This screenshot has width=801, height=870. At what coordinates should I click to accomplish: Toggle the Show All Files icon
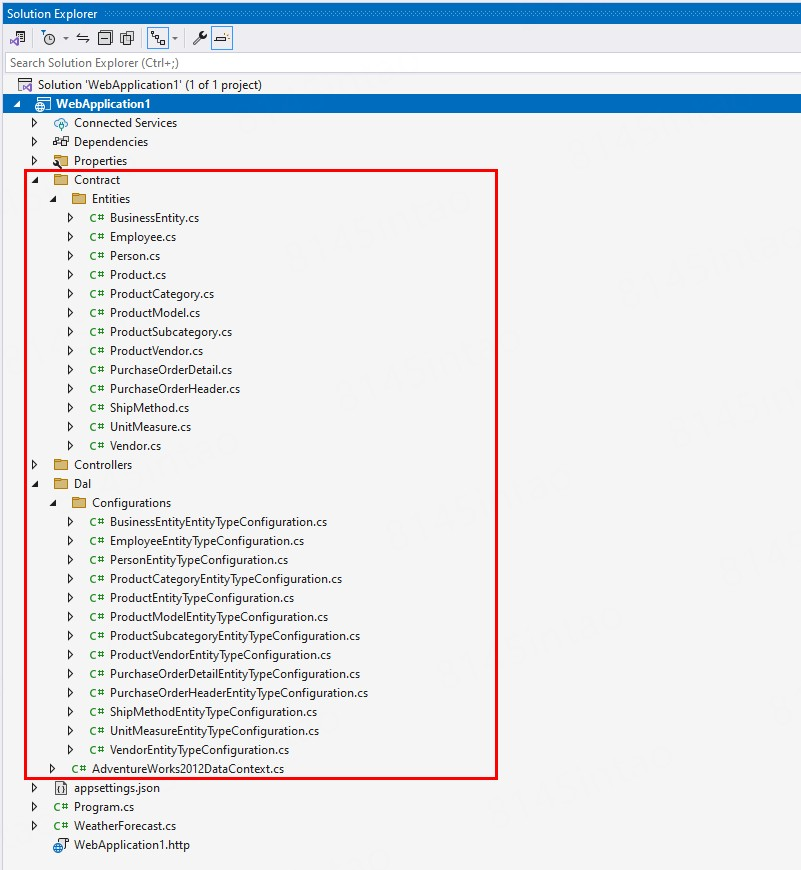pos(127,38)
